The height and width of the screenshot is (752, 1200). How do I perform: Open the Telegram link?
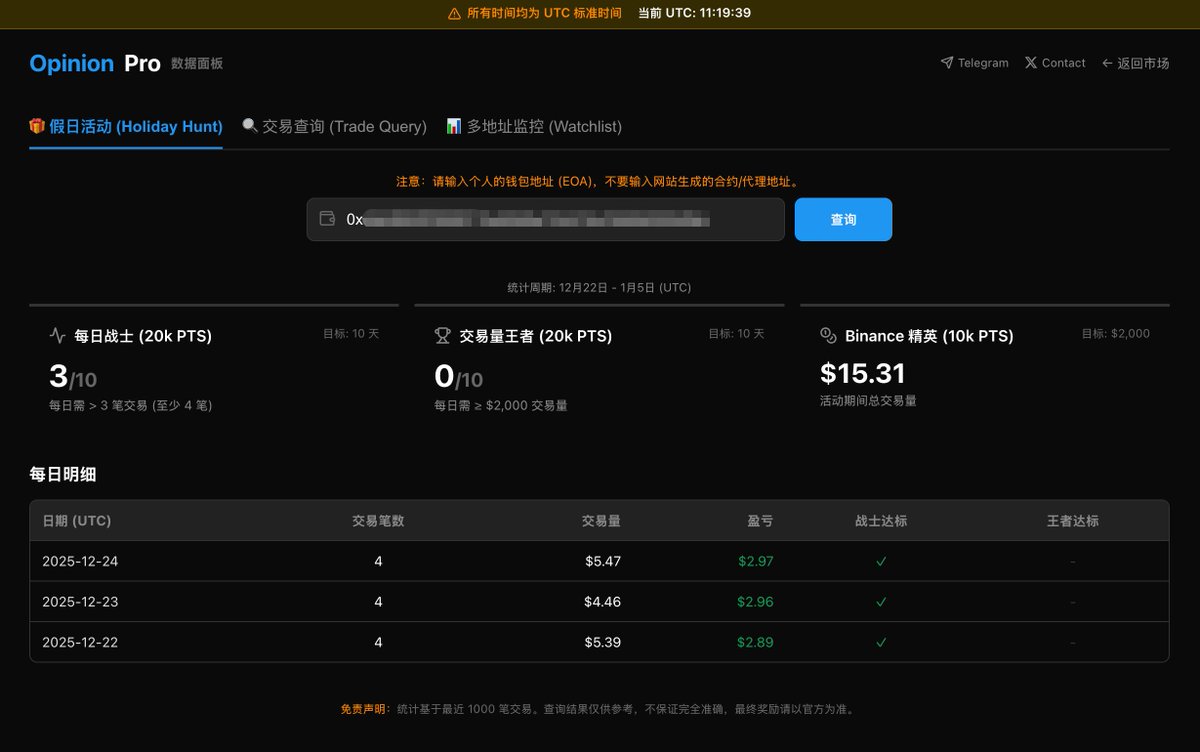point(975,63)
